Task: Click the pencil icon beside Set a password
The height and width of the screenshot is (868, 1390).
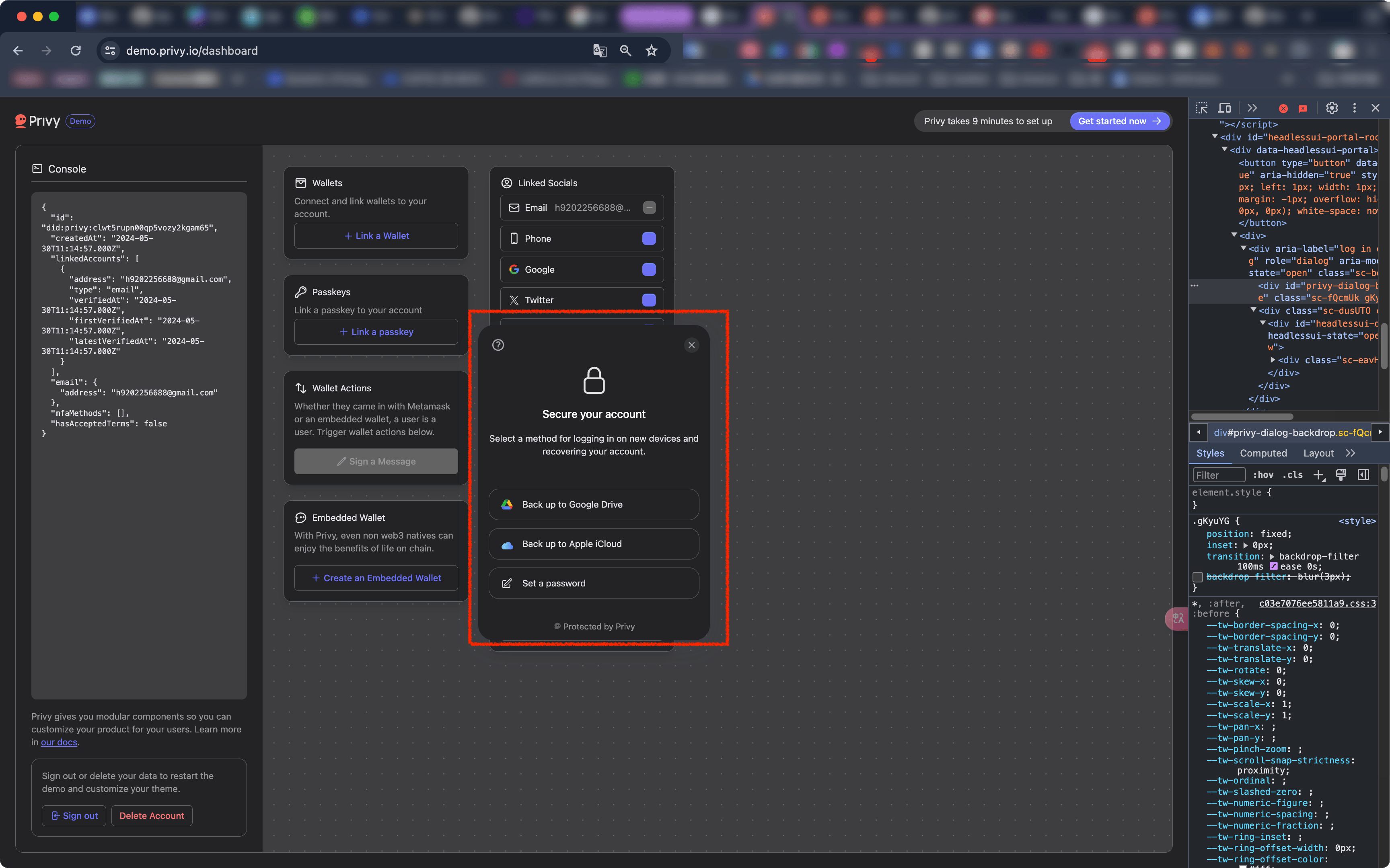Action: click(x=507, y=583)
